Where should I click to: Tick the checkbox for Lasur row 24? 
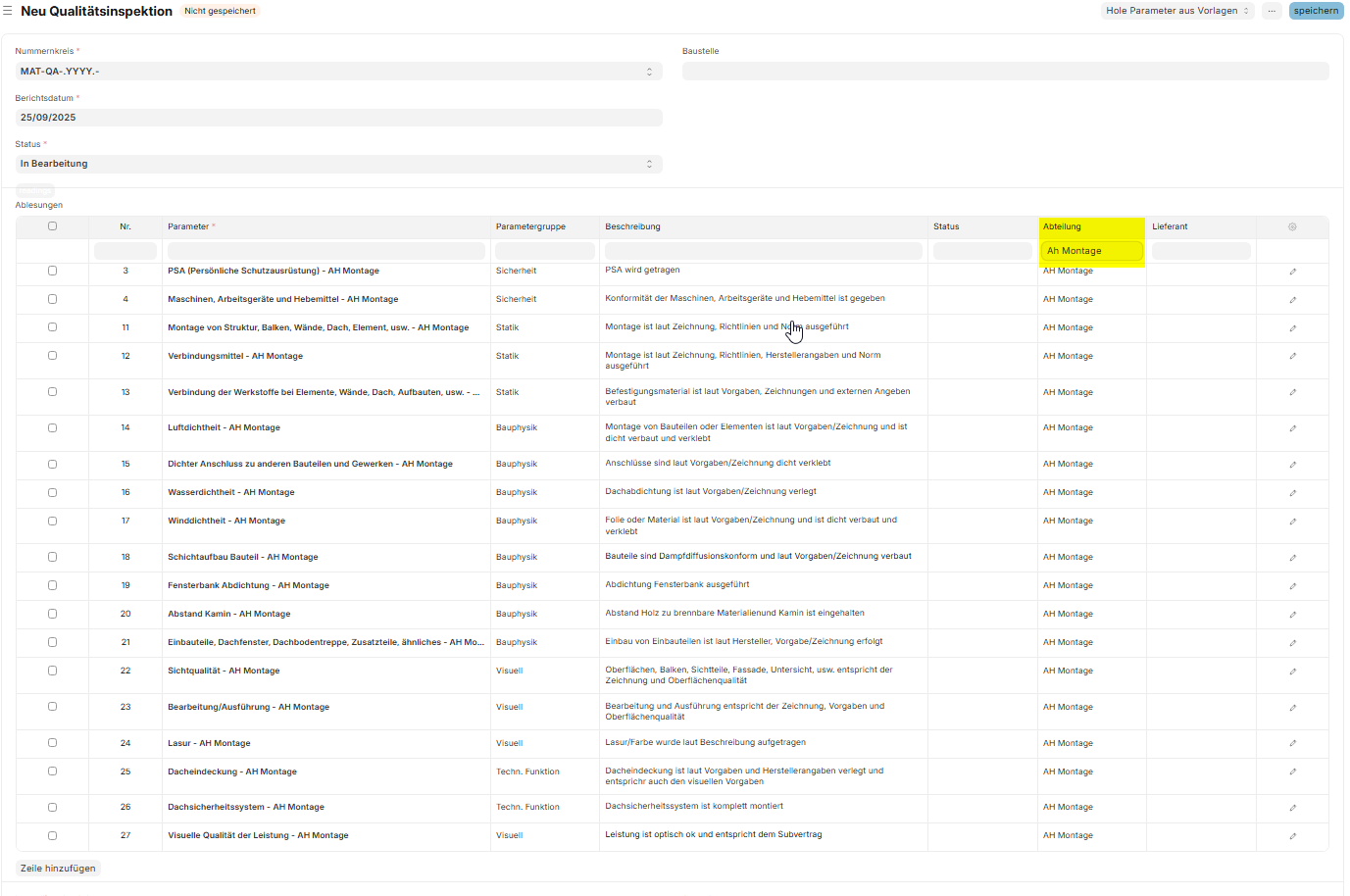[x=53, y=743]
